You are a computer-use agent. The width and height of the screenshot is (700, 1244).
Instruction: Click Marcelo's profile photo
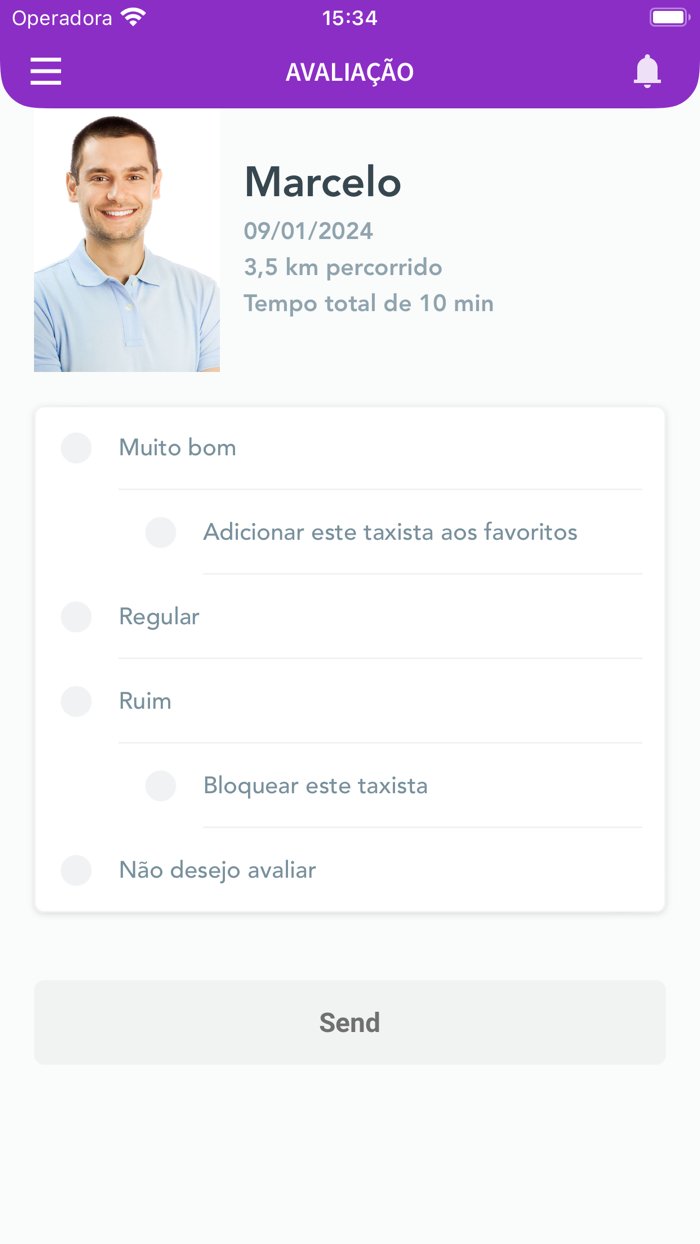click(x=127, y=240)
